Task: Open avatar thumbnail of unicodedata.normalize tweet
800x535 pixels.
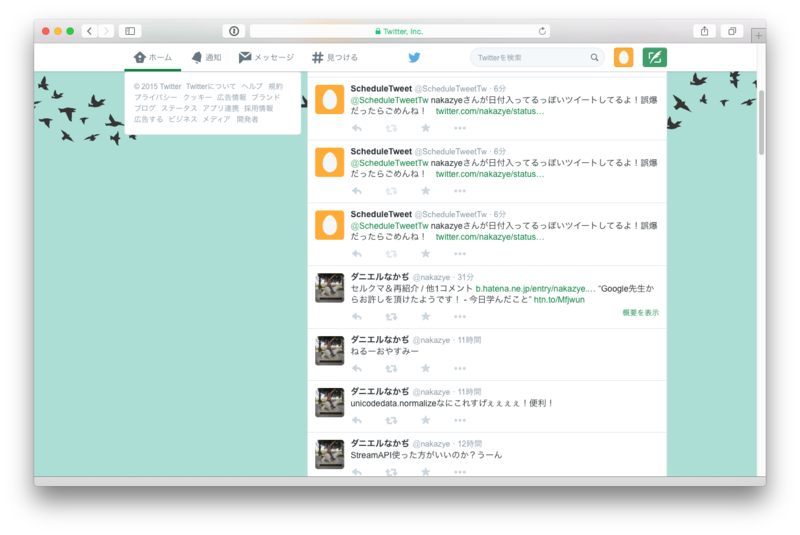Action: point(330,402)
